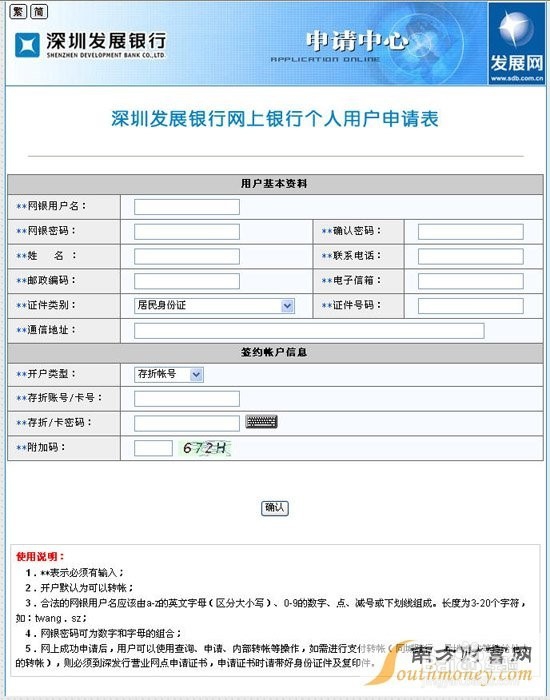This screenshot has width=550, height=700.
Task: Click the 通信地址 label
Action: (x=46, y=330)
